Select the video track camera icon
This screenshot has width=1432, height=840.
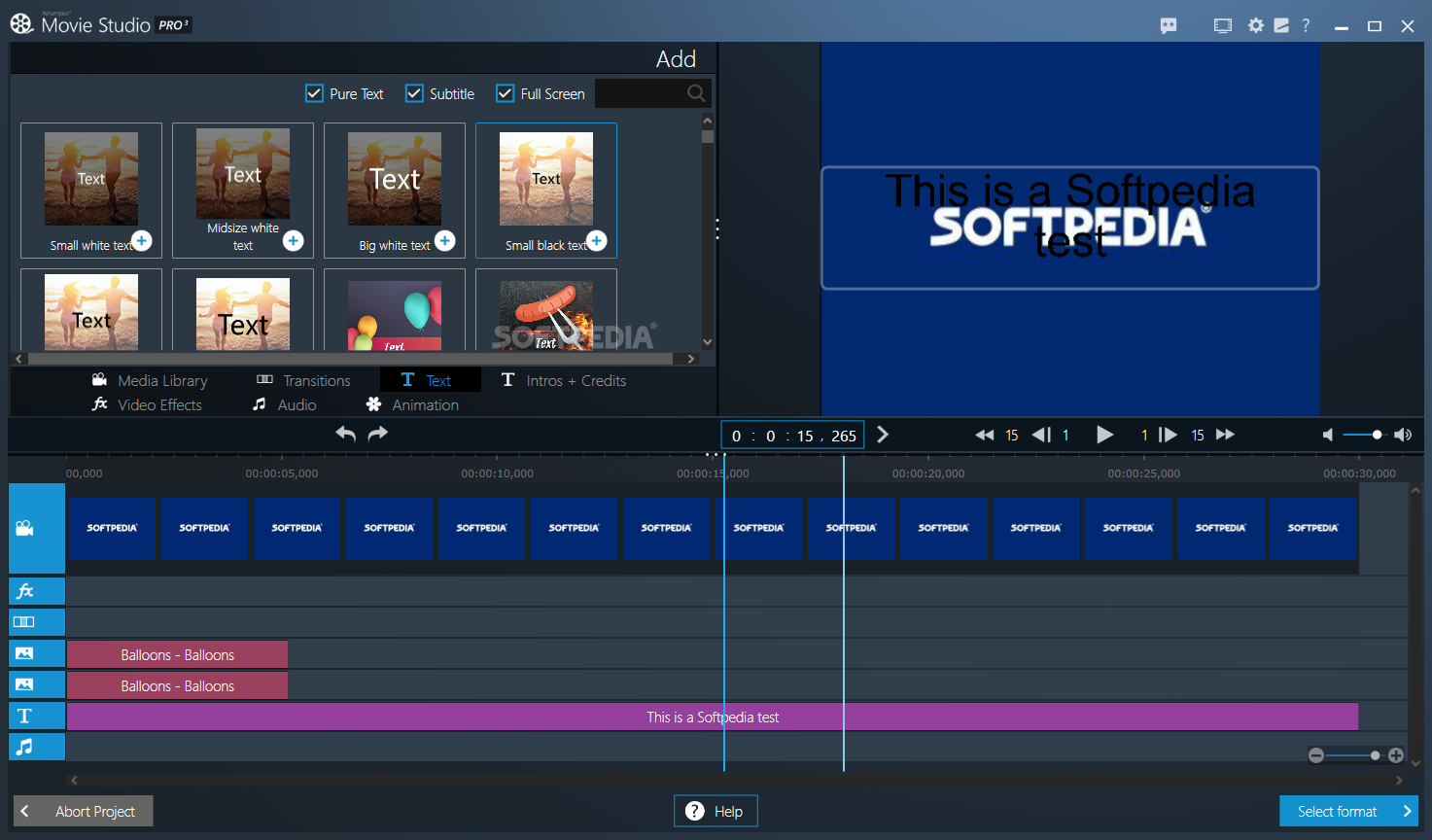37,528
